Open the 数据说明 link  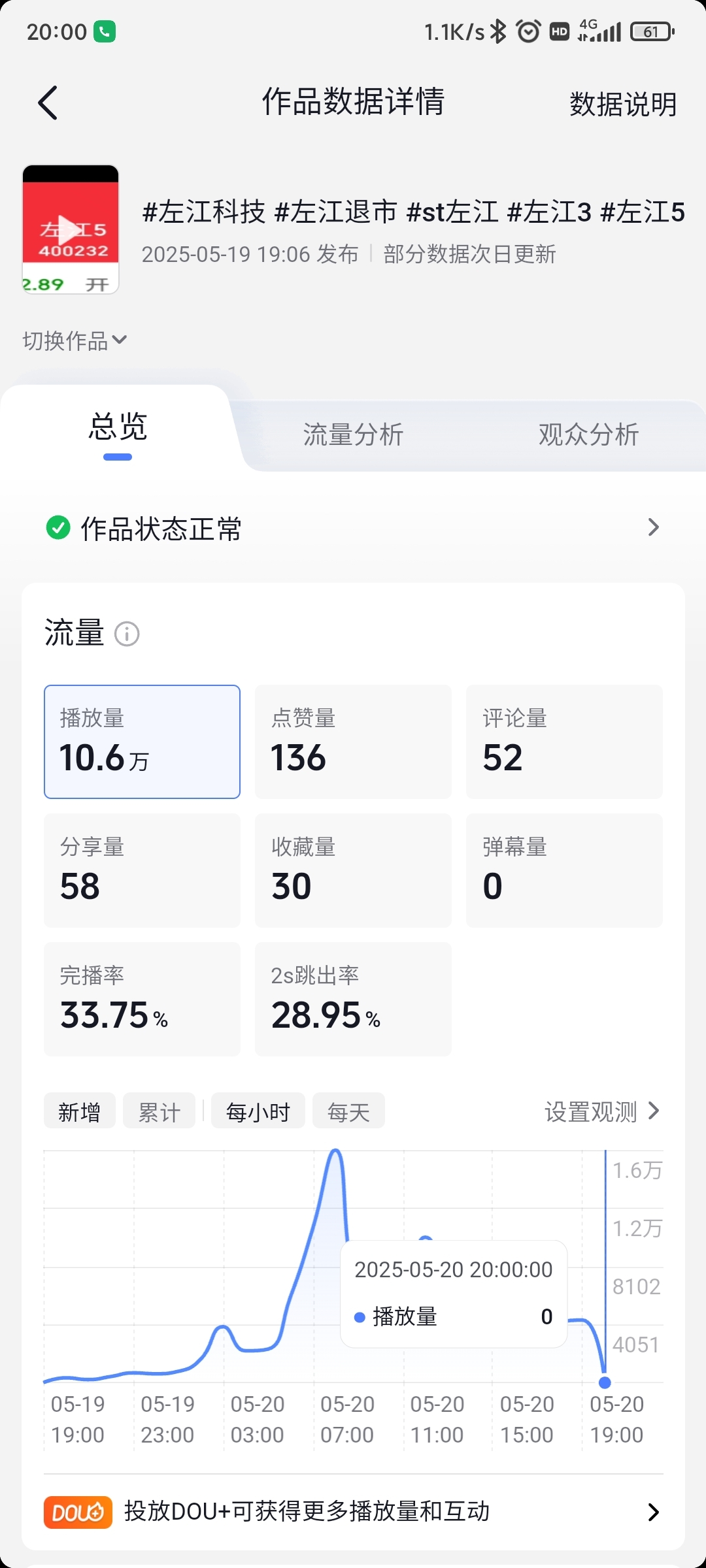tap(623, 104)
